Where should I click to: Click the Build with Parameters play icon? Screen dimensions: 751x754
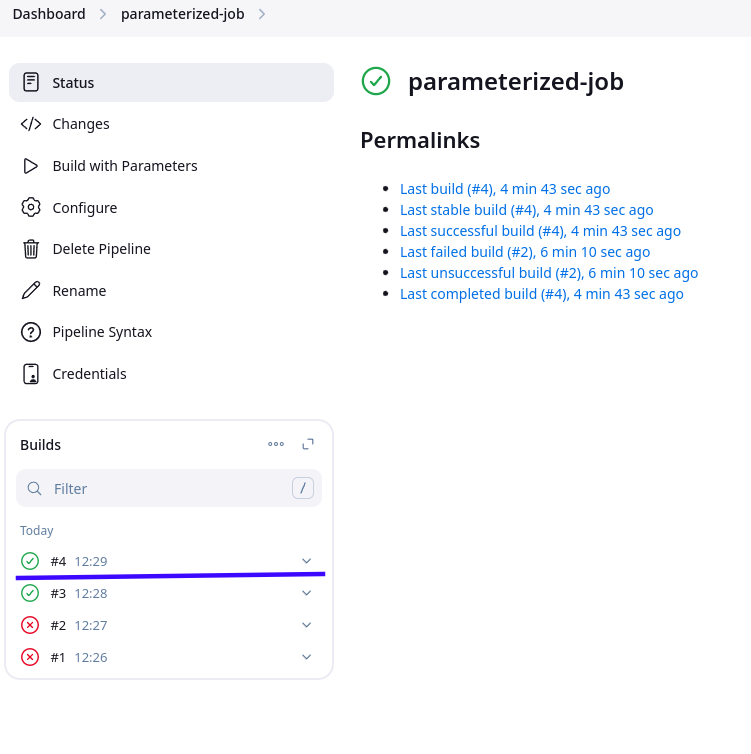31,166
